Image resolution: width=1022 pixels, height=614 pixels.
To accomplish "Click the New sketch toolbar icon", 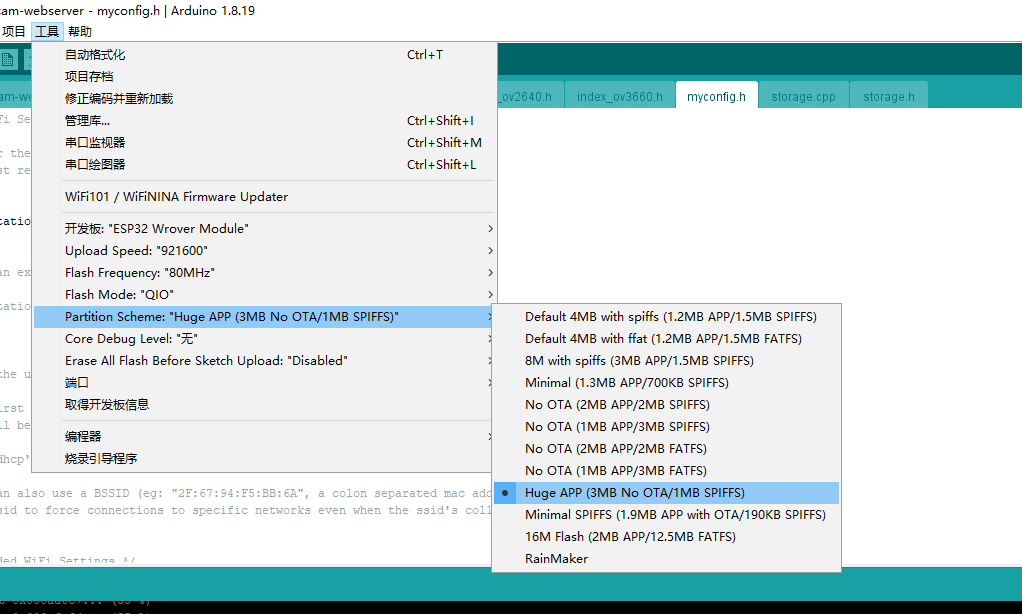I will click(x=8, y=60).
